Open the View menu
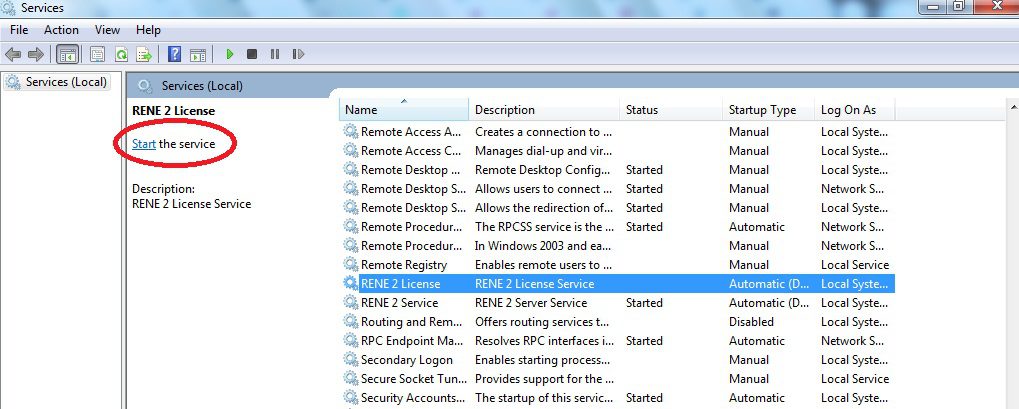This screenshot has height=409, width=1019. pos(107,30)
